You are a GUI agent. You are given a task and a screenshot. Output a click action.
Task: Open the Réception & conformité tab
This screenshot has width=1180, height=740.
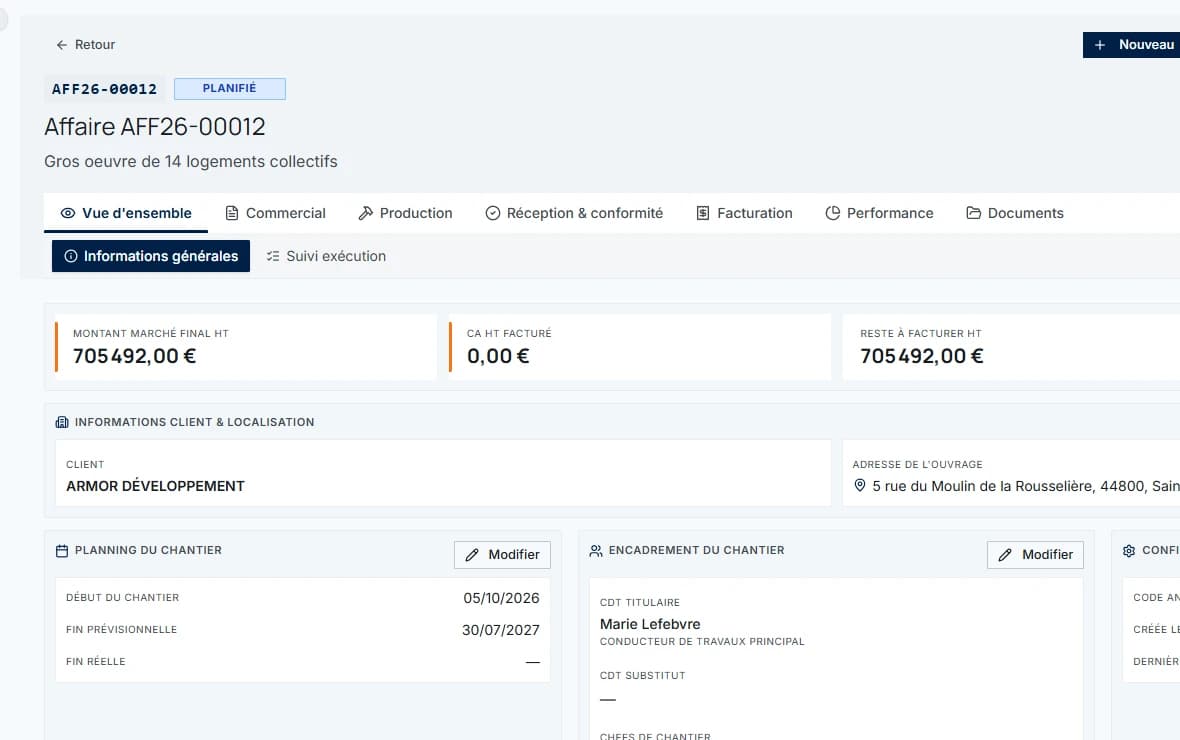click(x=574, y=213)
